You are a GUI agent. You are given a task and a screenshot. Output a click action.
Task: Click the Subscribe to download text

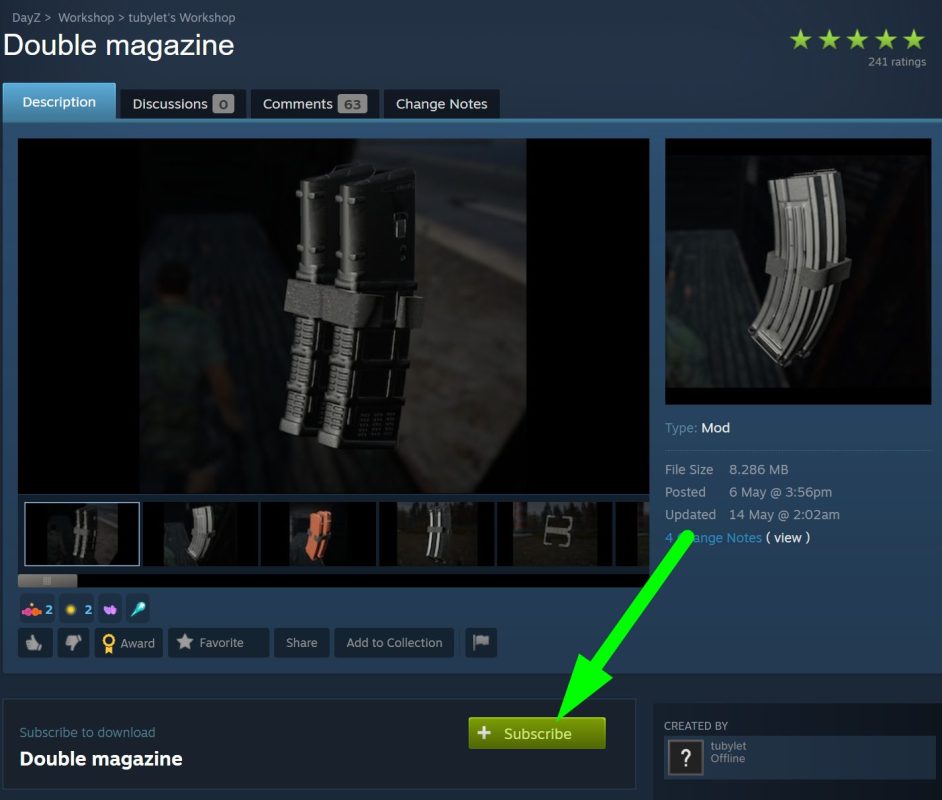pyautogui.click(x=87, y=732)
